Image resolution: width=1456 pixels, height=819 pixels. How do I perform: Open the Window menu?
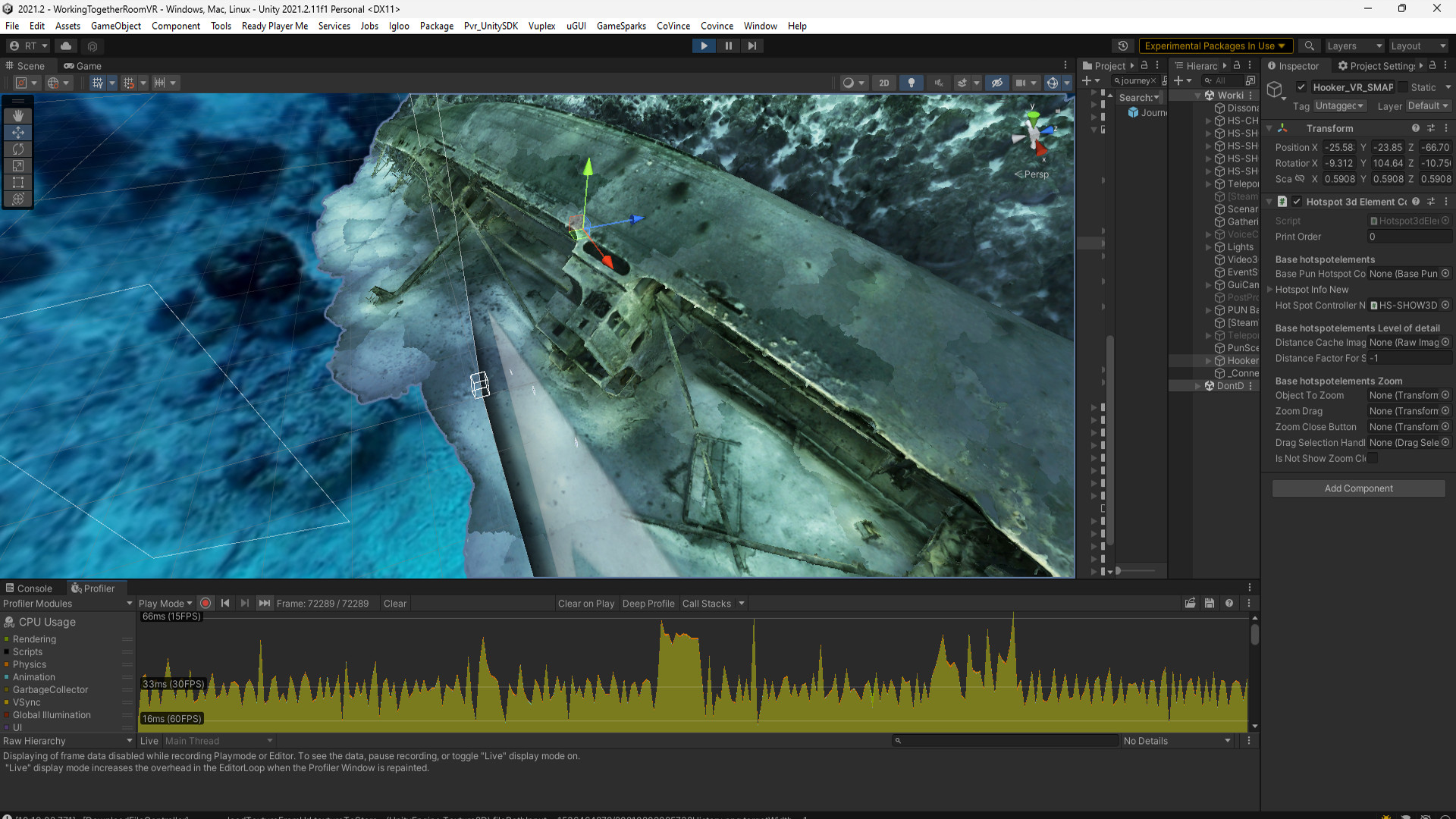pyautogui.click(x=761, y=26)
